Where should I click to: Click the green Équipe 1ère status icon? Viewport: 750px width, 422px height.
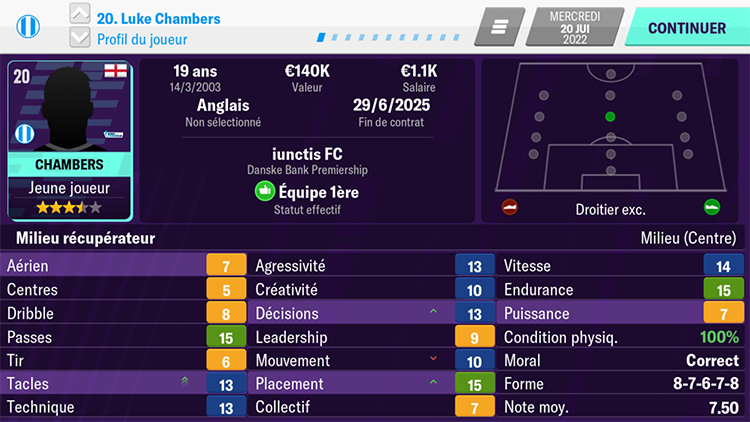pyautogui.click(x=264, y=191)
